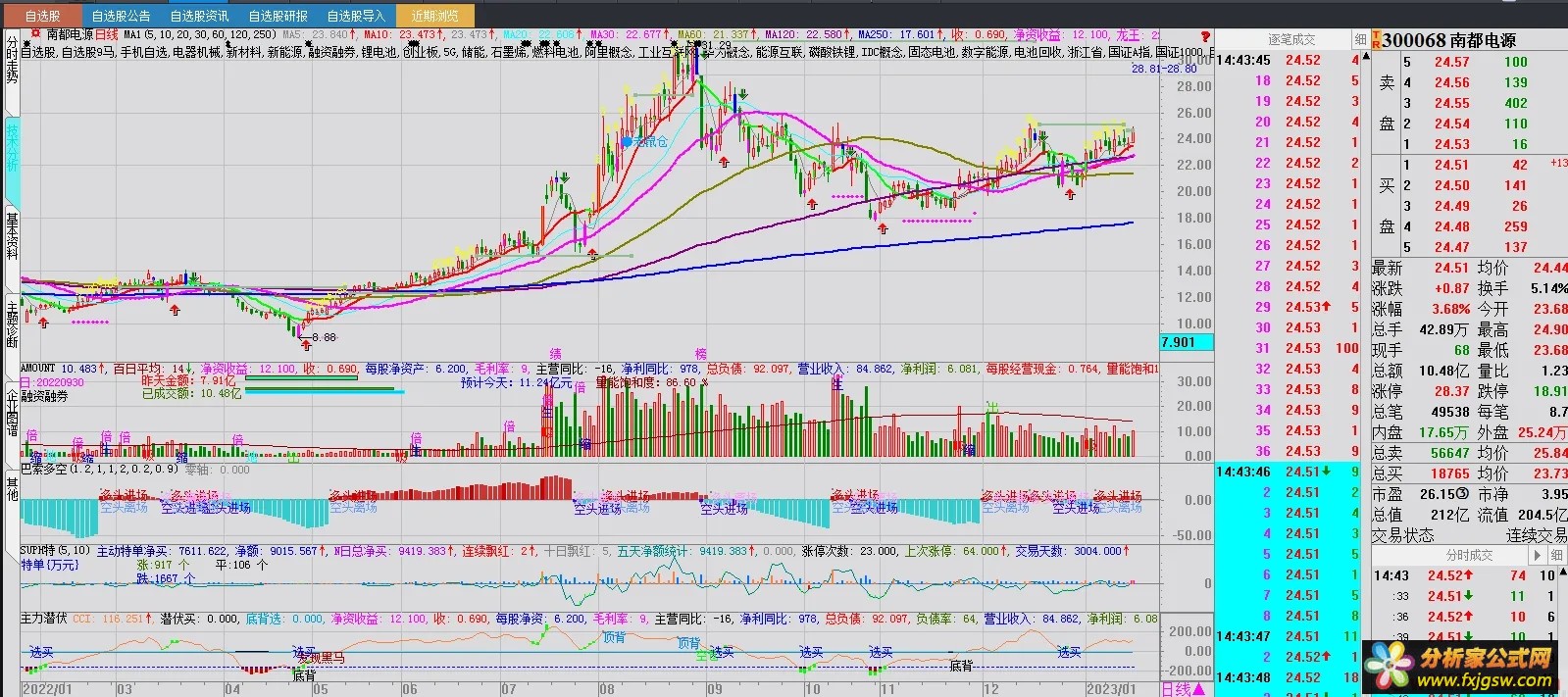Click sell level 3 price 24.55

[x=1451, y=102]
